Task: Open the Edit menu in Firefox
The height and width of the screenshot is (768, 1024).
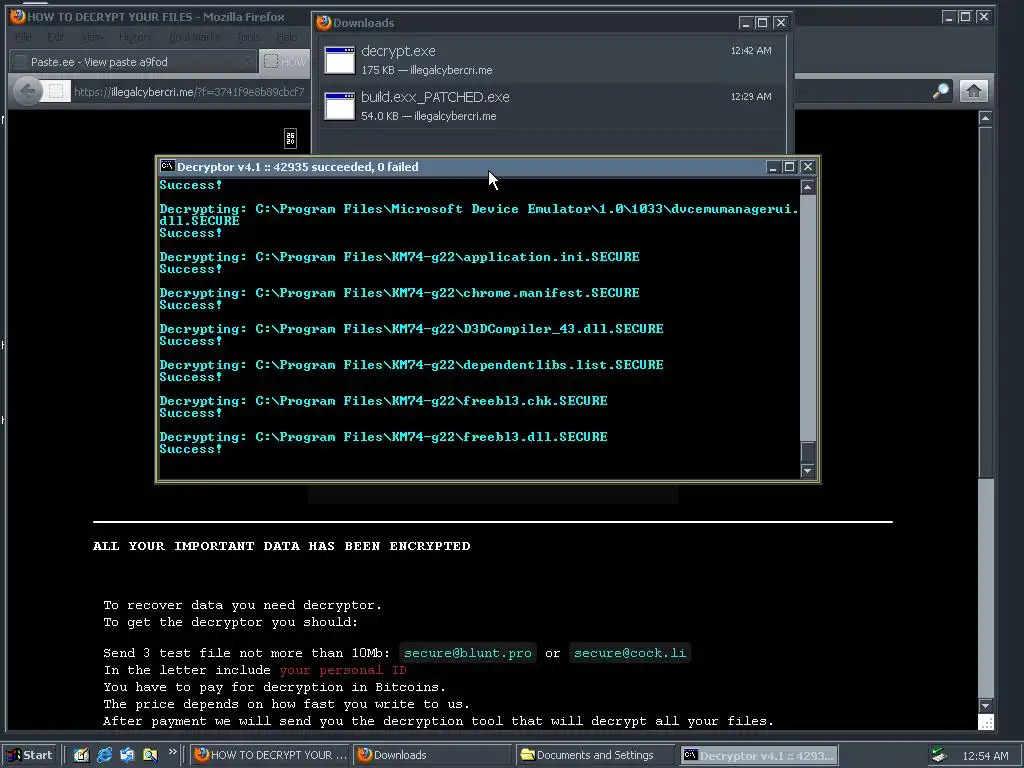Action: [56, 37]
